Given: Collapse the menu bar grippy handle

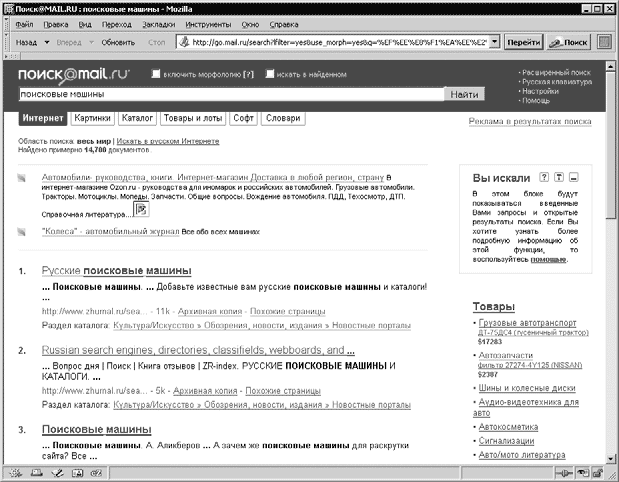Looking at the screenshot, I should click(6, 24).
